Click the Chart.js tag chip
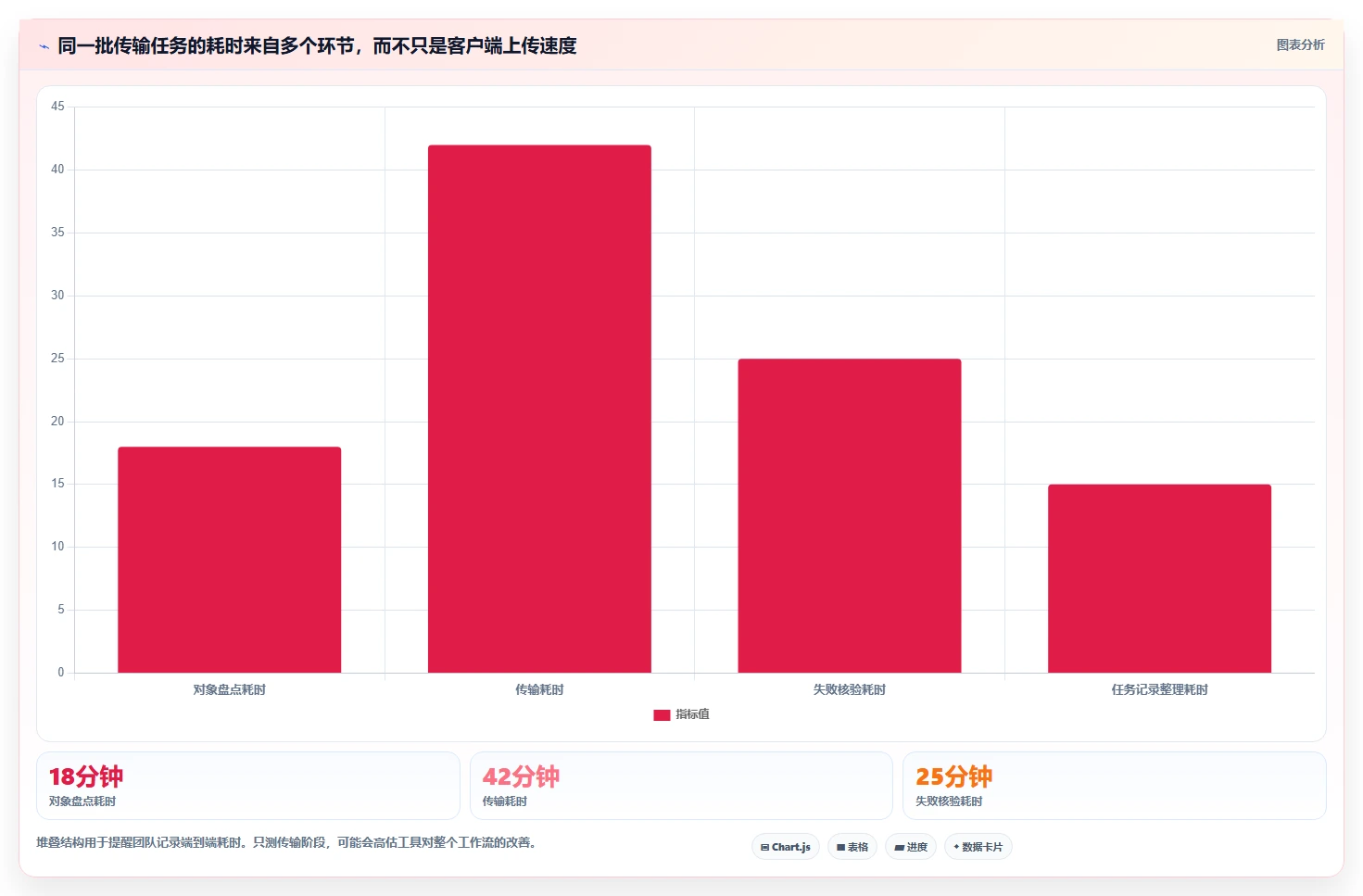 coord(786,847)
